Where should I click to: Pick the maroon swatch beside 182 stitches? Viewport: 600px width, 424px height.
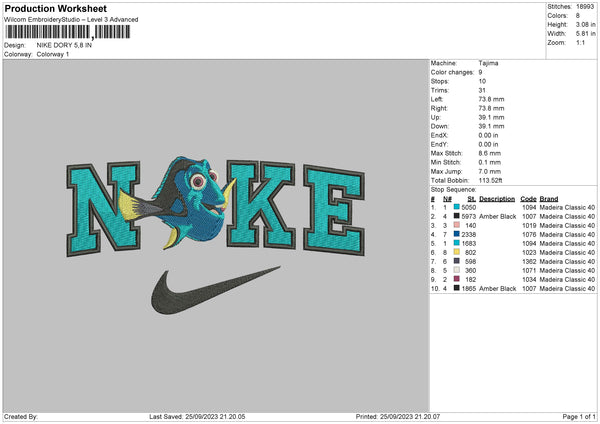(457, 279)
